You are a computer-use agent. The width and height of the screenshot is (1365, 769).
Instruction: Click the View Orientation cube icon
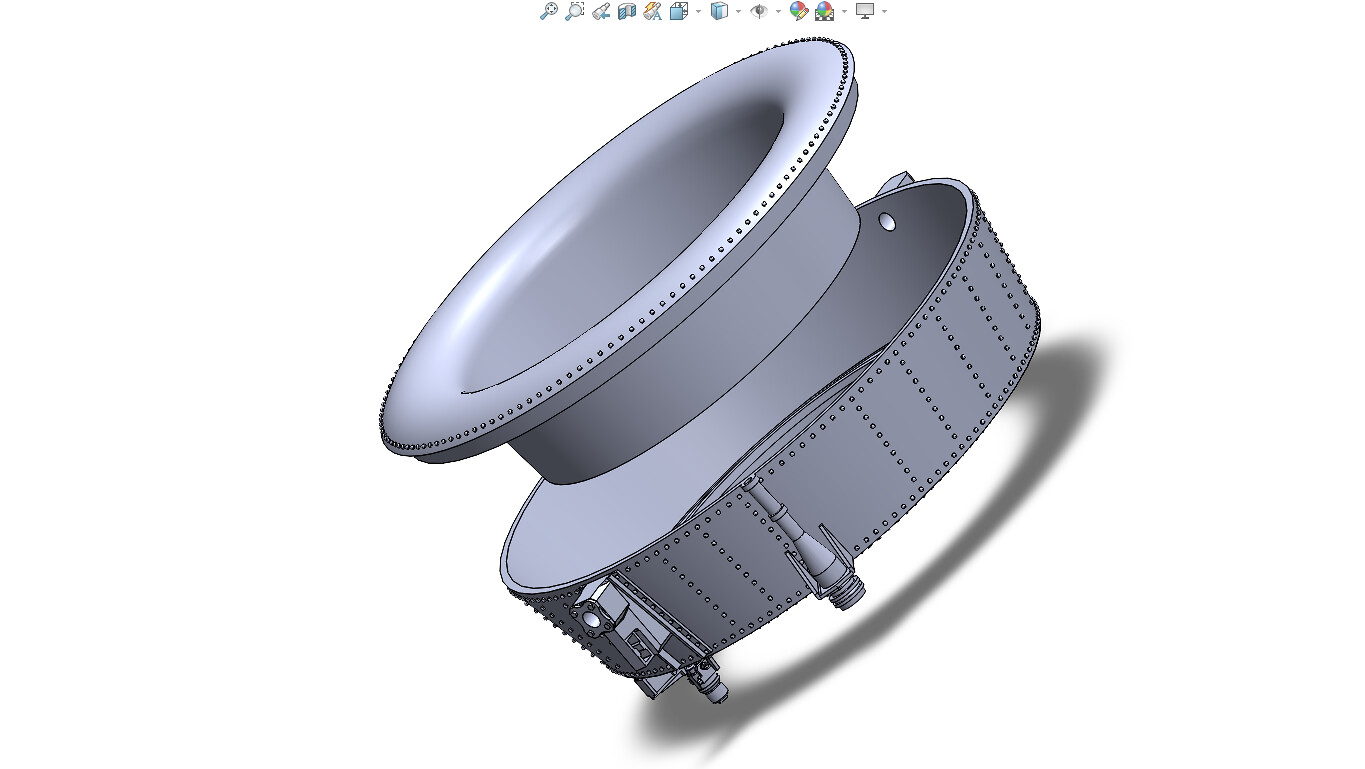point(679,11)
